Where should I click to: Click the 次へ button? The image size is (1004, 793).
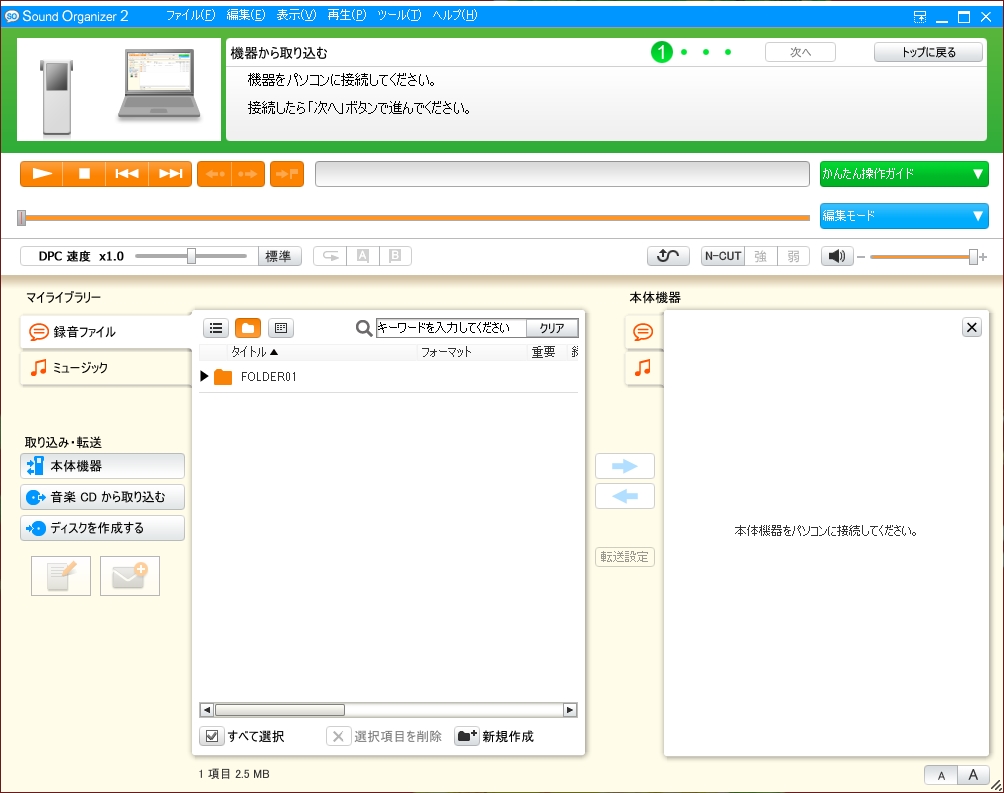pyautogui.click(x=799, y=51)
